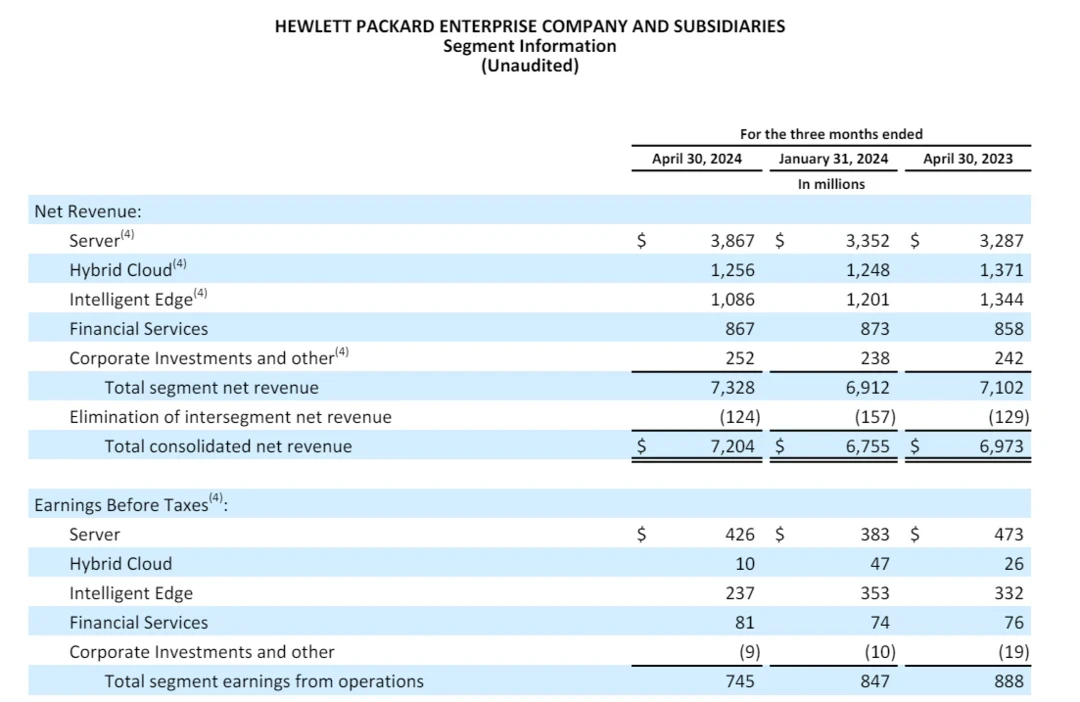Select the "January 31, 2024" column header

click(833, 158)
